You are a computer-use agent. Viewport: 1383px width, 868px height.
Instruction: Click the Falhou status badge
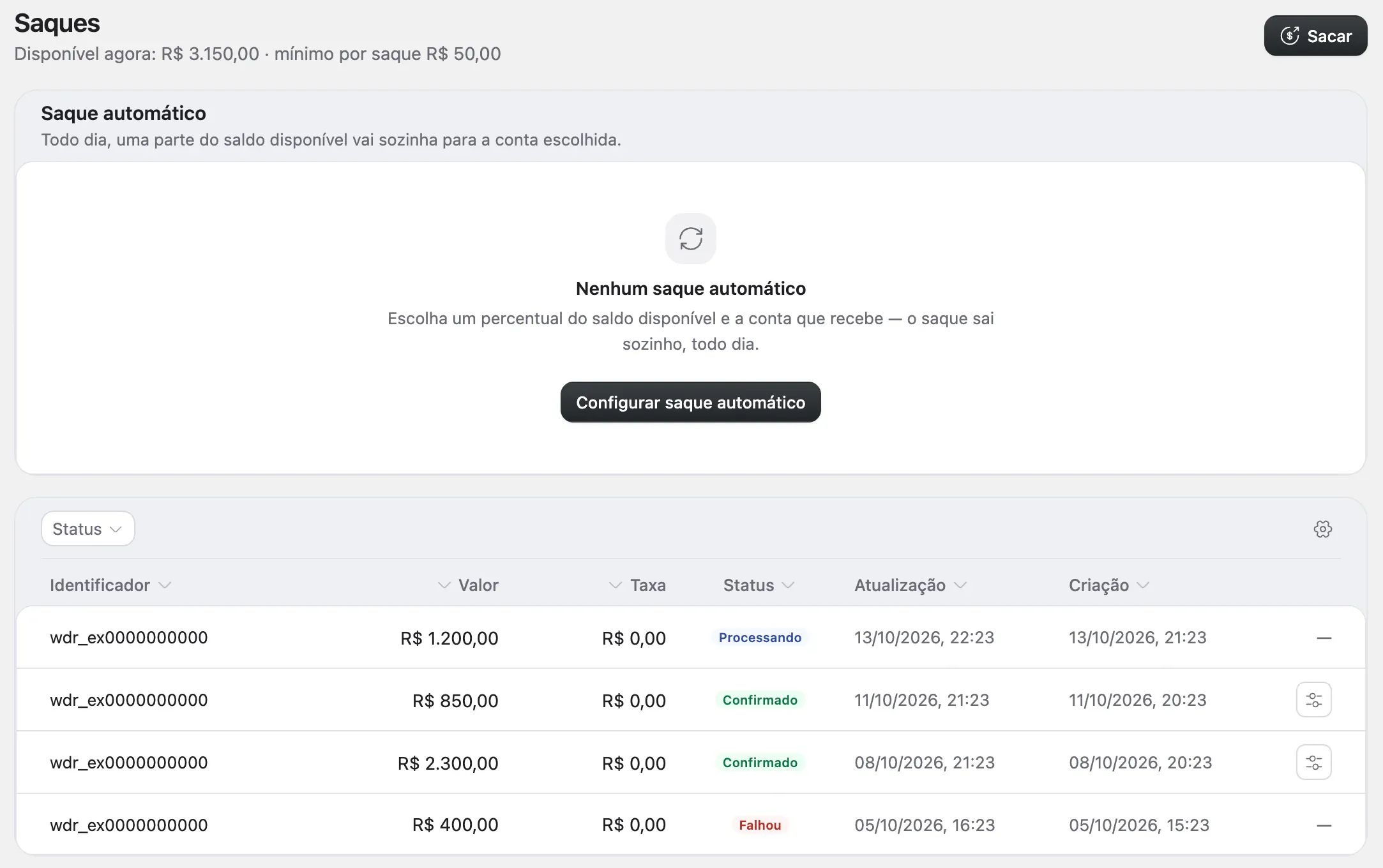760,825
